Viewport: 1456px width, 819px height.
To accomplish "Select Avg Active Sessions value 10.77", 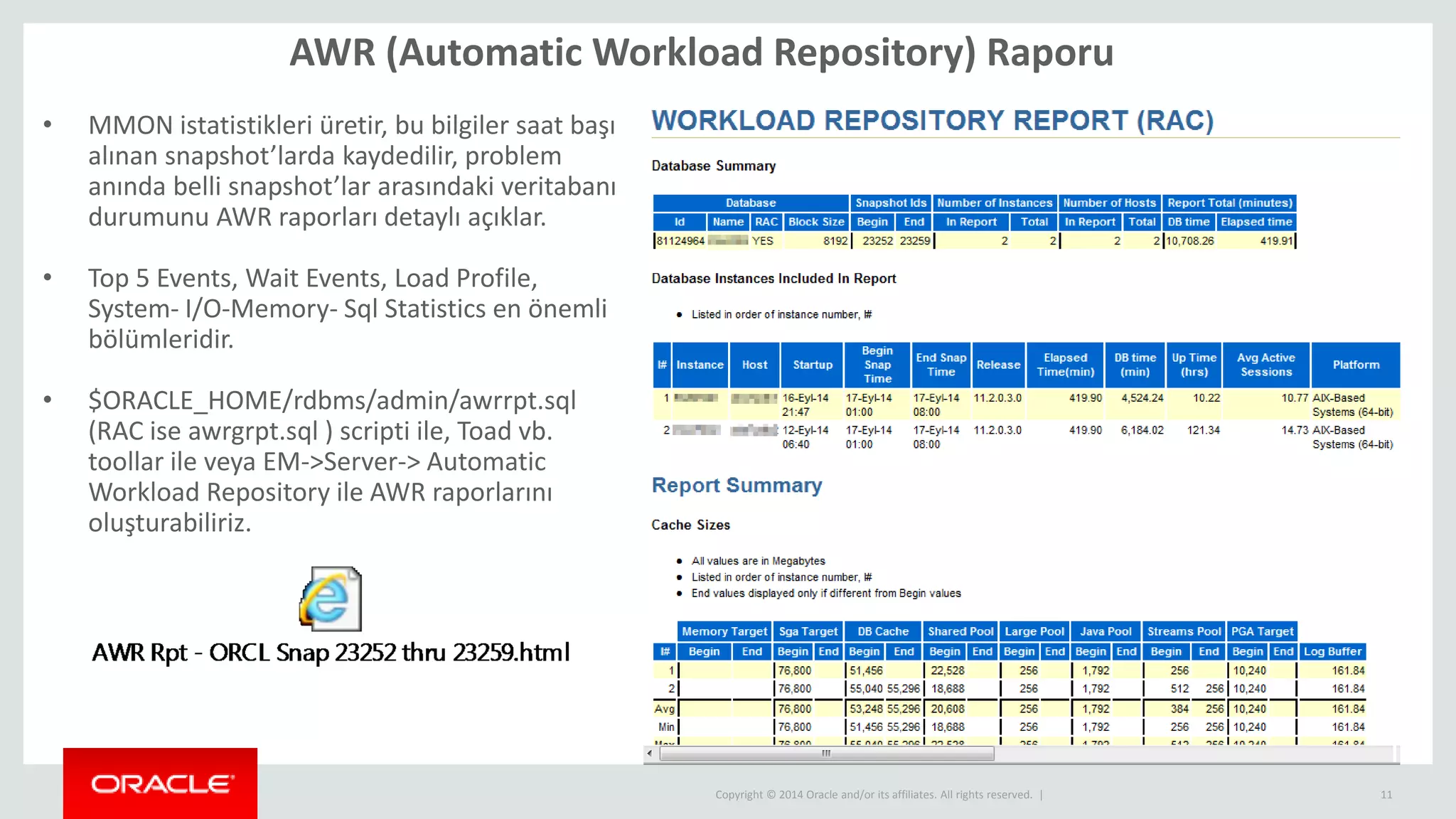I will coord(1294,398).
